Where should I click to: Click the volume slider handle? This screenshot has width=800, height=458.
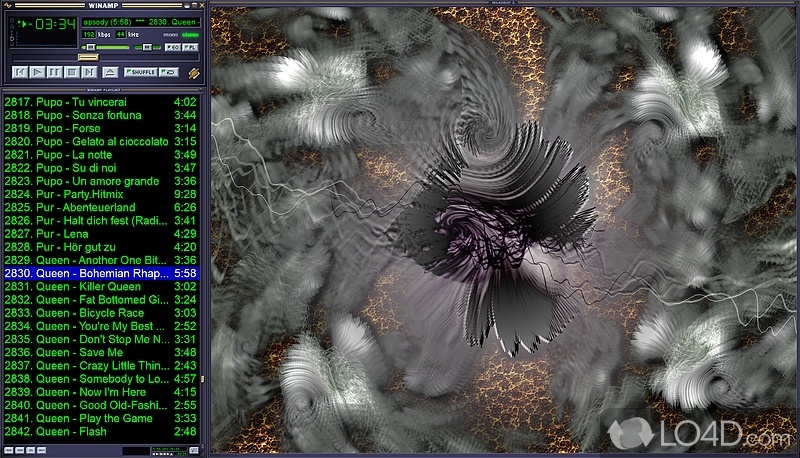pos(91,47)
